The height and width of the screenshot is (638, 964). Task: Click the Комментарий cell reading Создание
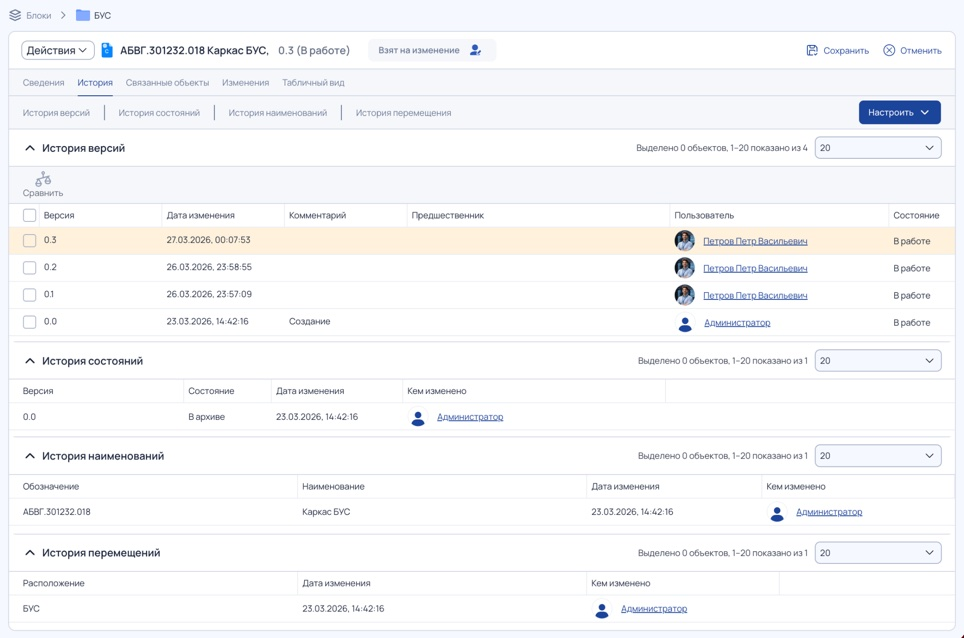(310, 321)
